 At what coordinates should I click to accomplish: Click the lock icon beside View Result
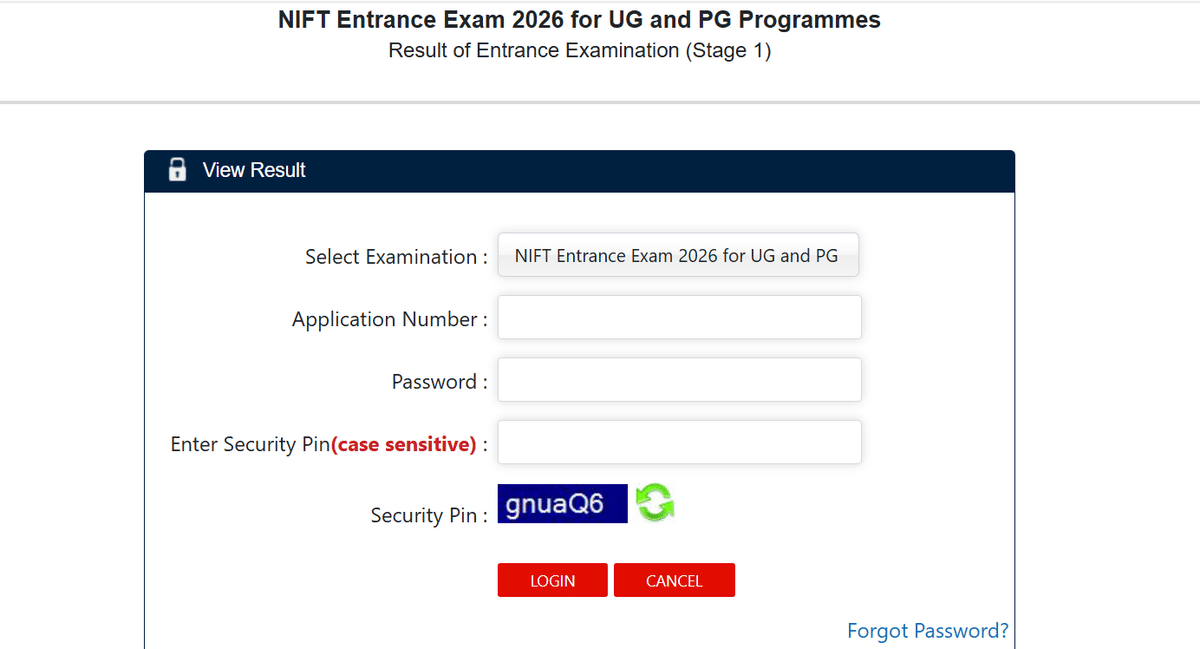177,169
